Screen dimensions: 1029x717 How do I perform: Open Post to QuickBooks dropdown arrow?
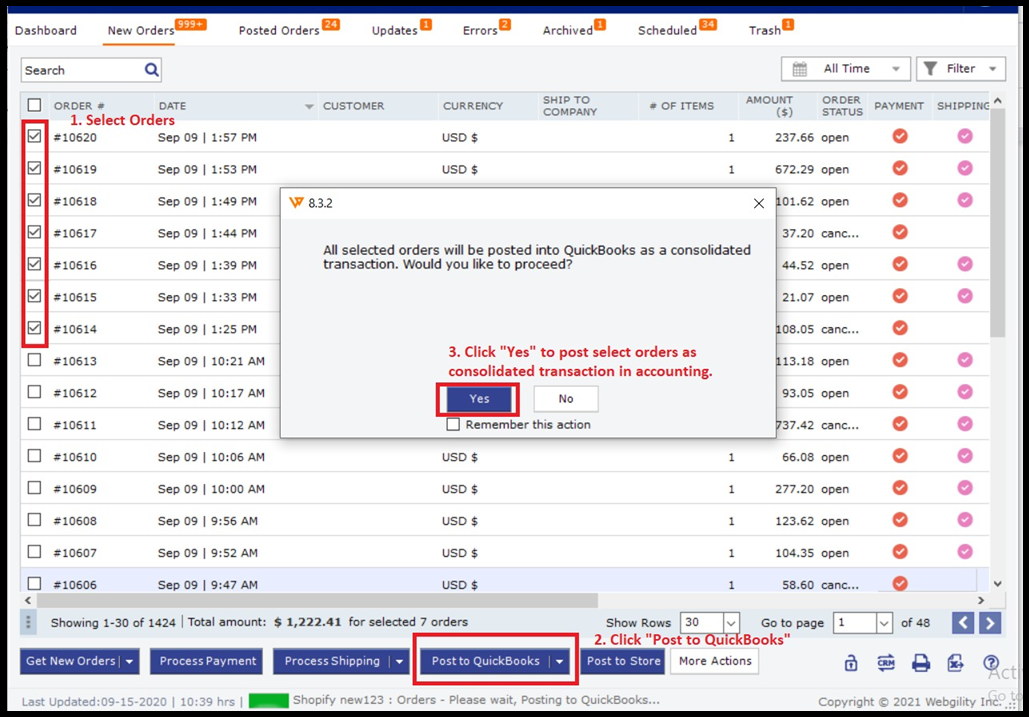coord(560,661)
